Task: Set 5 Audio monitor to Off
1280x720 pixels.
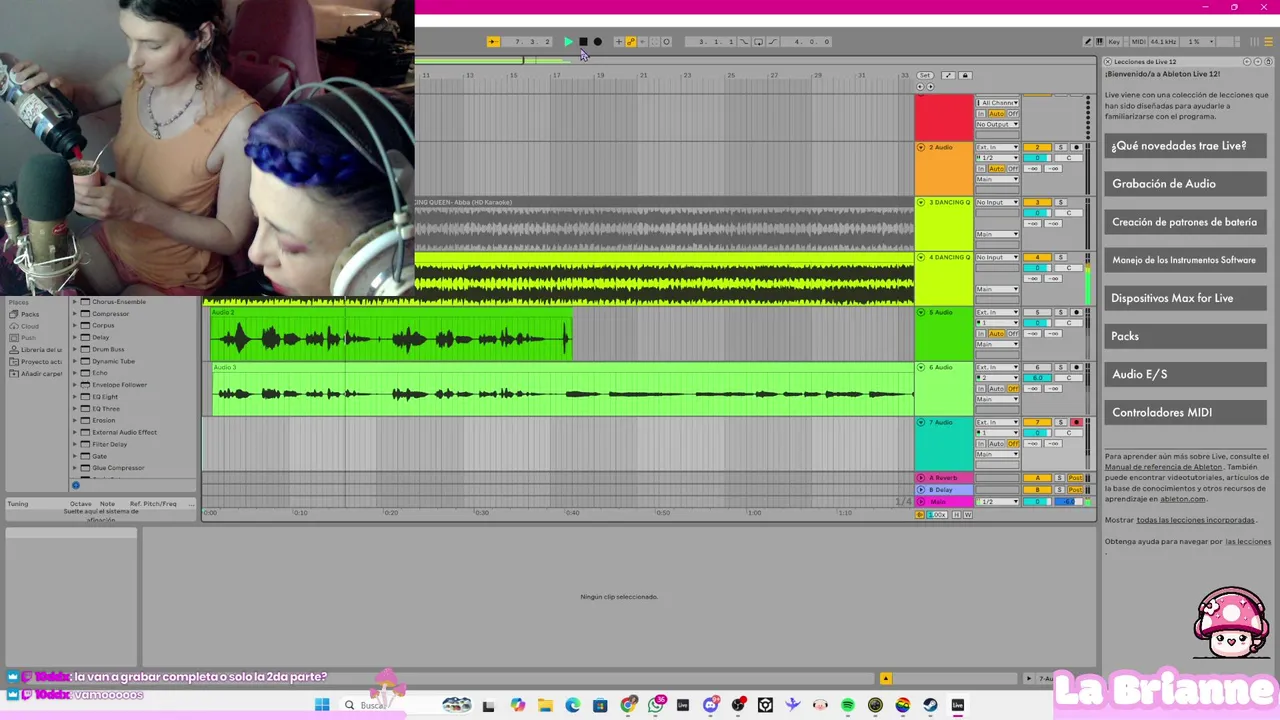Action: [x=1013, y=334]
